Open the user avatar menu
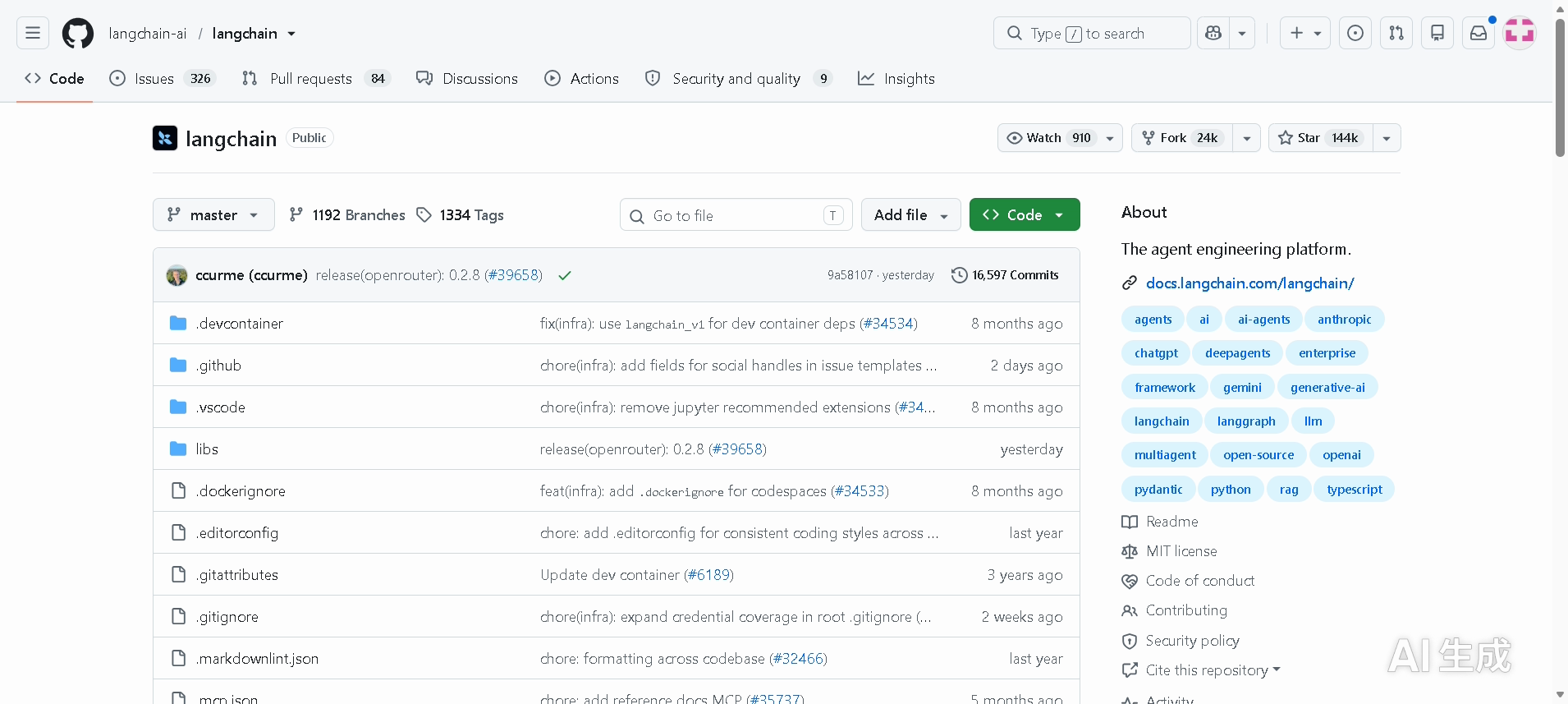The image size is (1568, 704). (x=1520, y=33)
